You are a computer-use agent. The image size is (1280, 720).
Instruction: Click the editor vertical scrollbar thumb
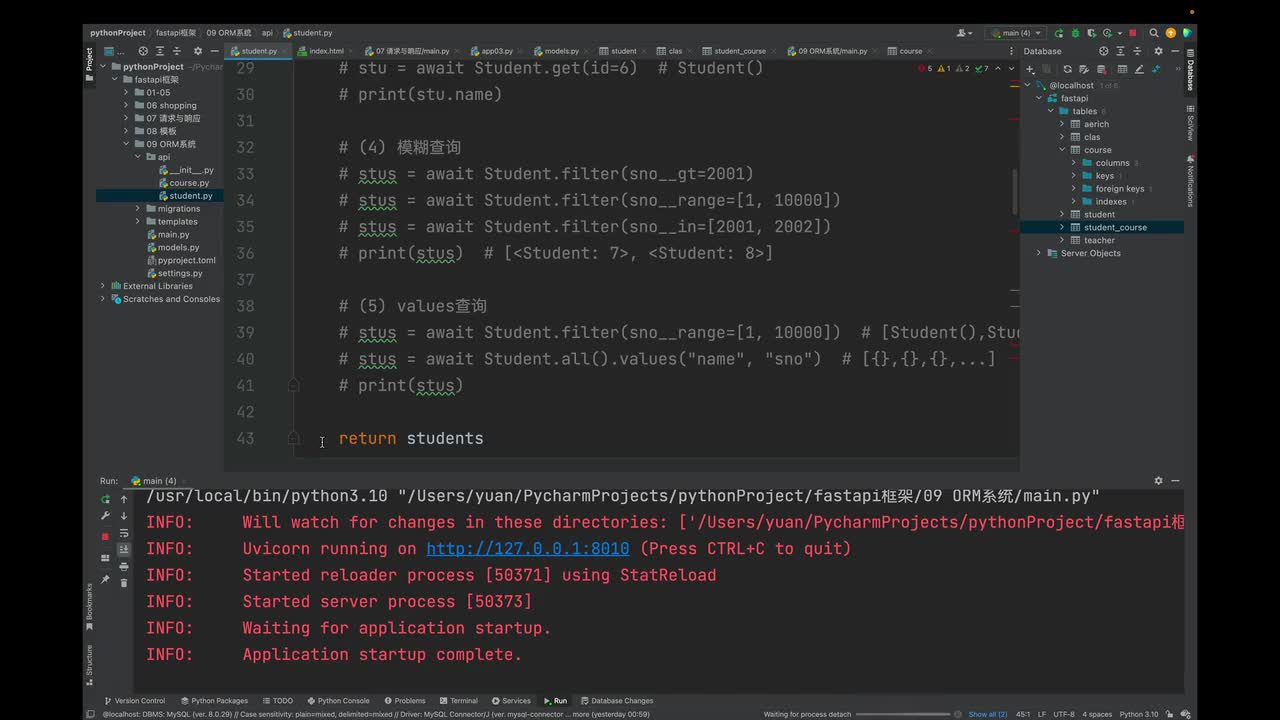coord(1014,191)
